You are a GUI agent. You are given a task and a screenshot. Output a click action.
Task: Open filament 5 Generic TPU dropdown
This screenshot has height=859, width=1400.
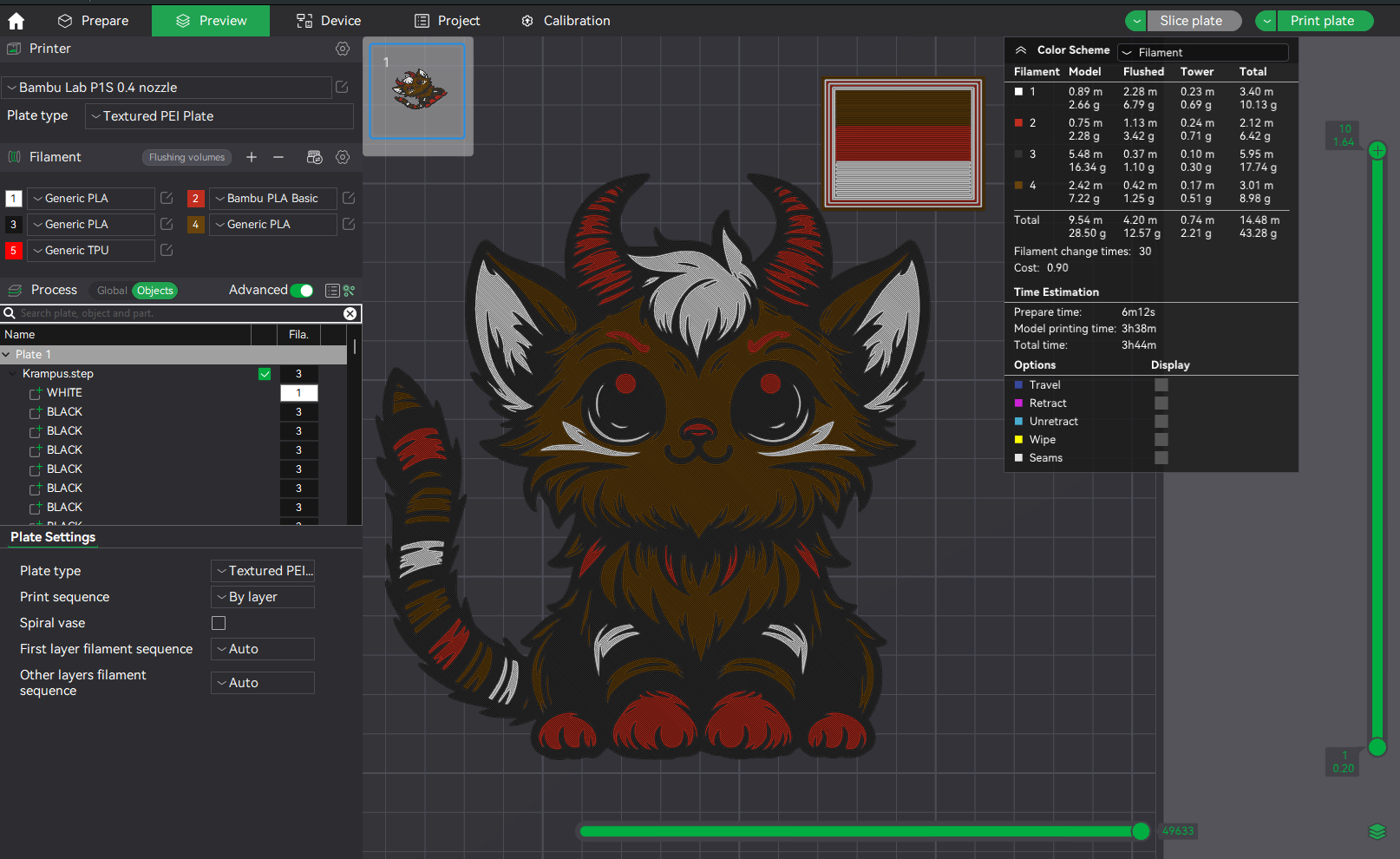coord(91,250)
